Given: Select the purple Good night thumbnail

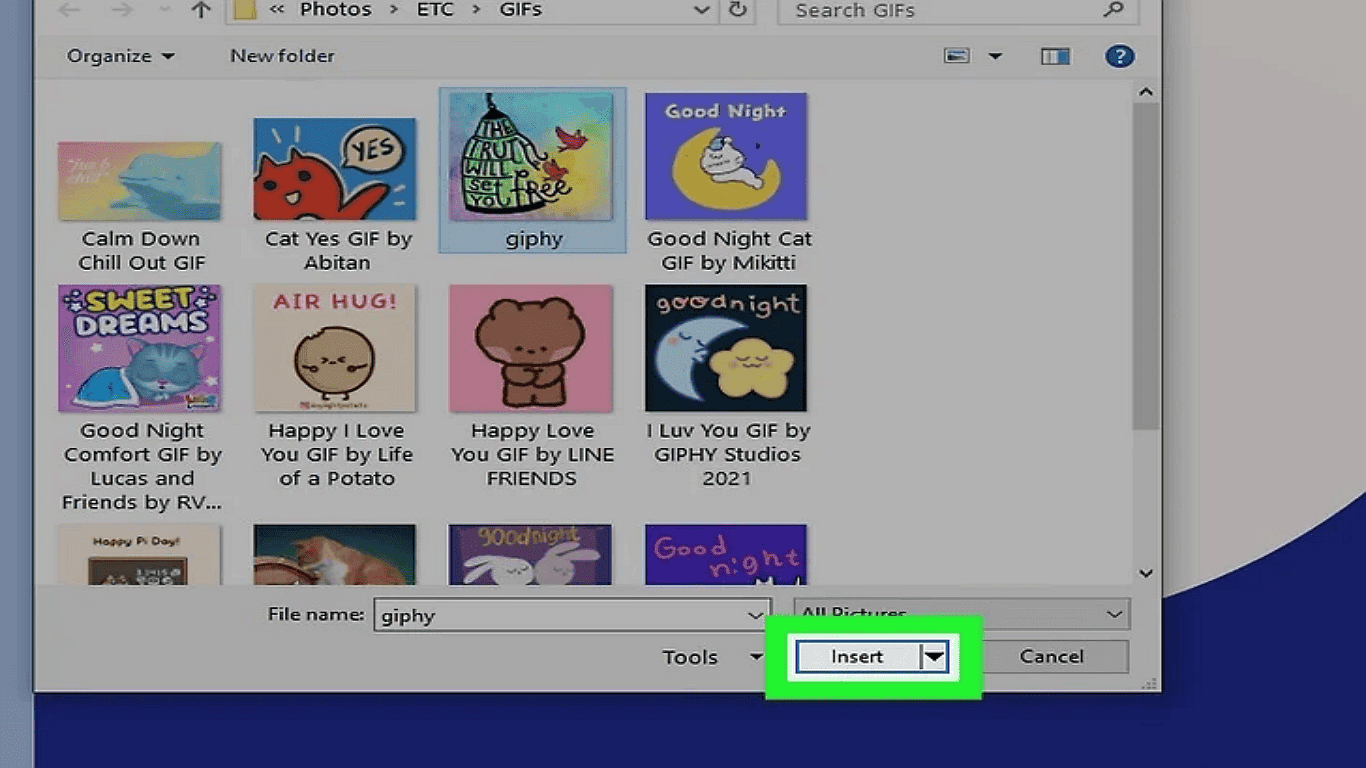Looking at the screenshot, I should tap(726, 555).
